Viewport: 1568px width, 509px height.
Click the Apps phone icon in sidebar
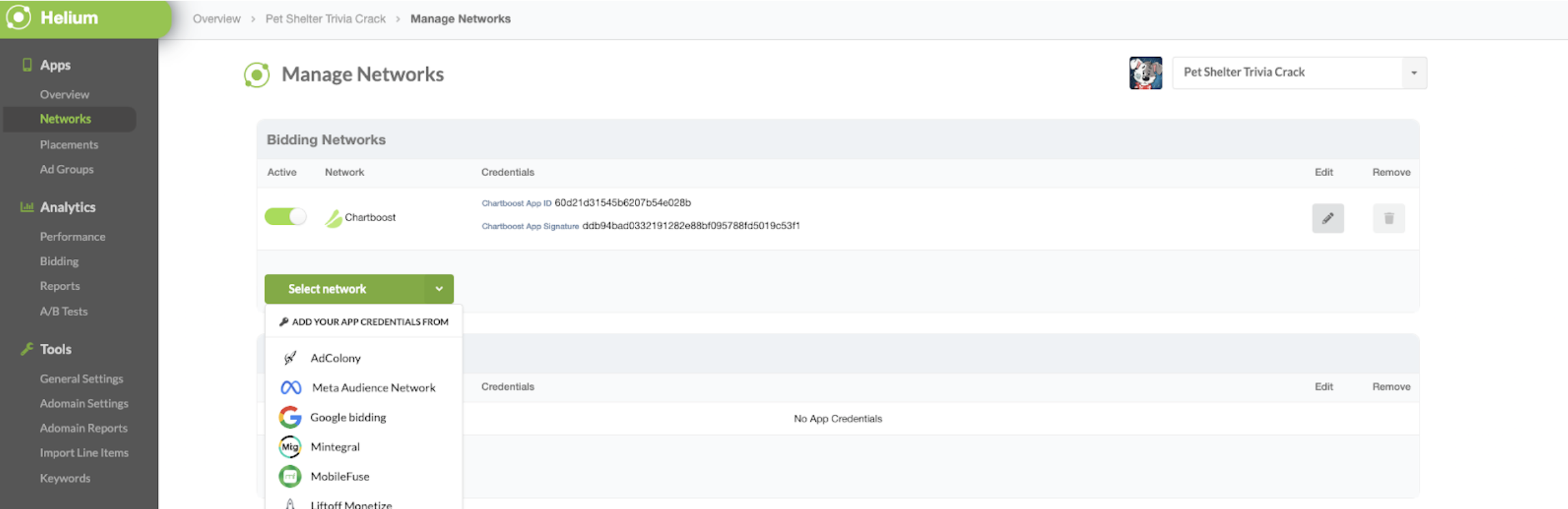pyautogui.click(x=27, y=65)
